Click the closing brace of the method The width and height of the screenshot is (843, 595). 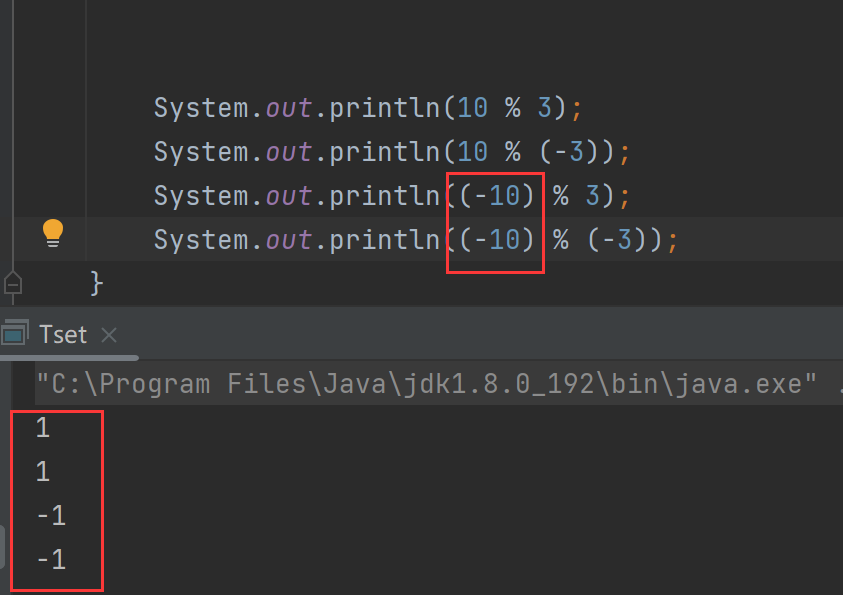(96, 283)
